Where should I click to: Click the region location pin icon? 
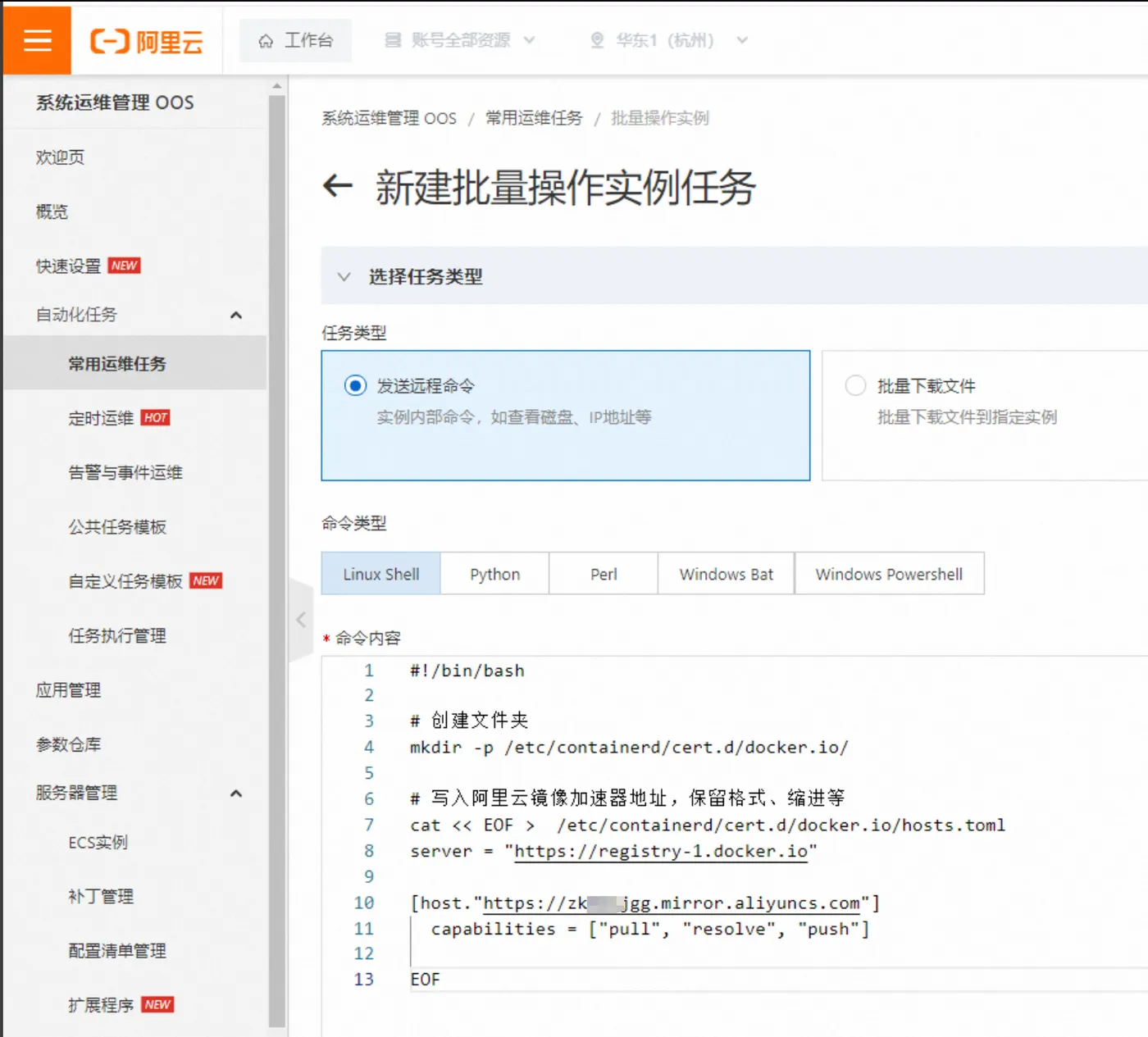(x=597, y=40)
